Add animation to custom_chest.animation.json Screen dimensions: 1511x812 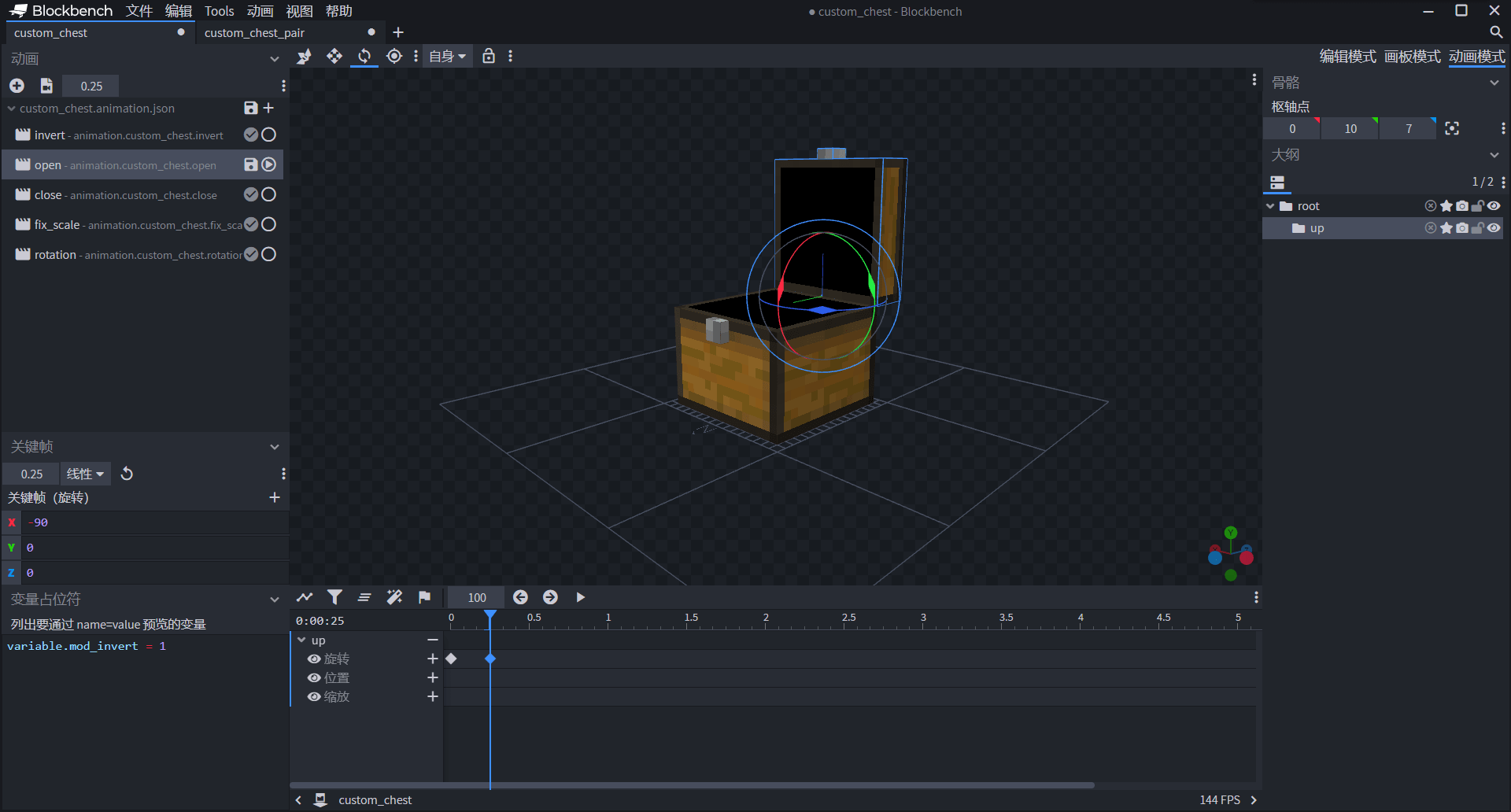(x=268, y=108)
